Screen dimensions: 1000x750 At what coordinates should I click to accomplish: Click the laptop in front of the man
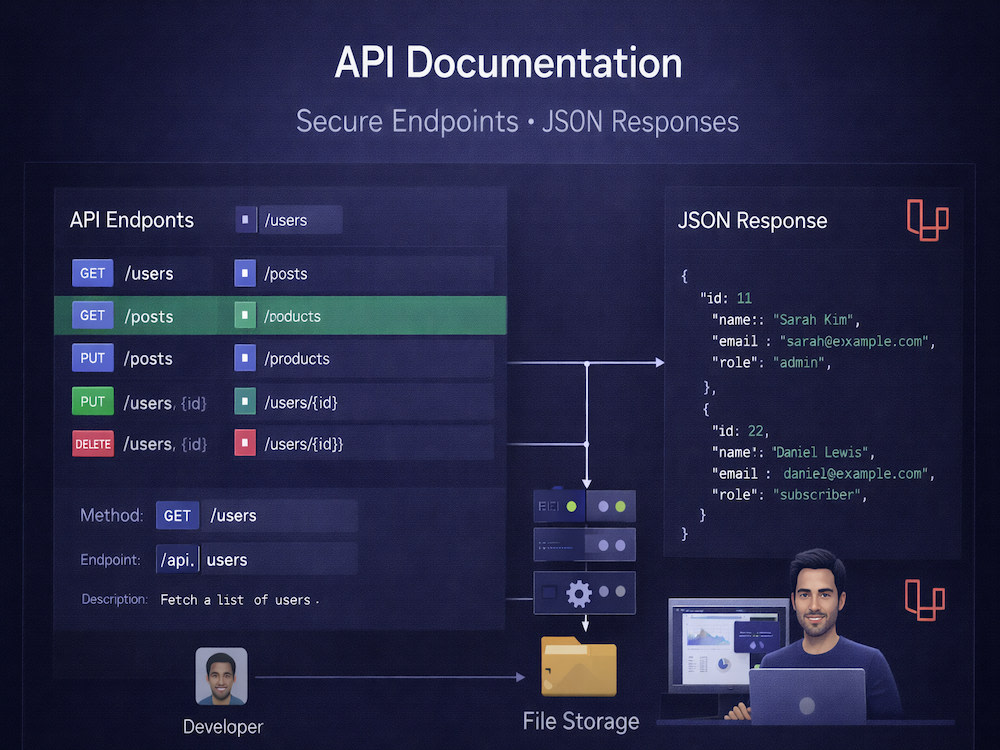[x=807, y=696]
